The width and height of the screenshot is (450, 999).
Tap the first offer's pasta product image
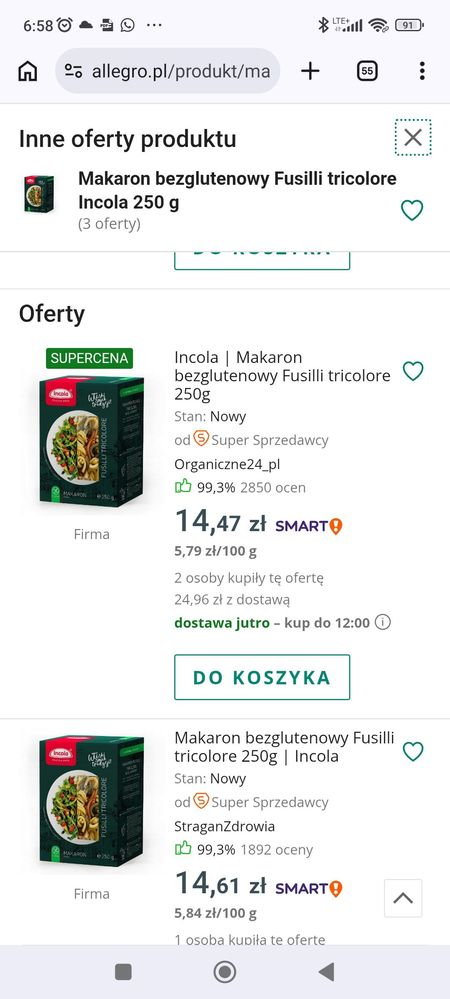(91, 442)
